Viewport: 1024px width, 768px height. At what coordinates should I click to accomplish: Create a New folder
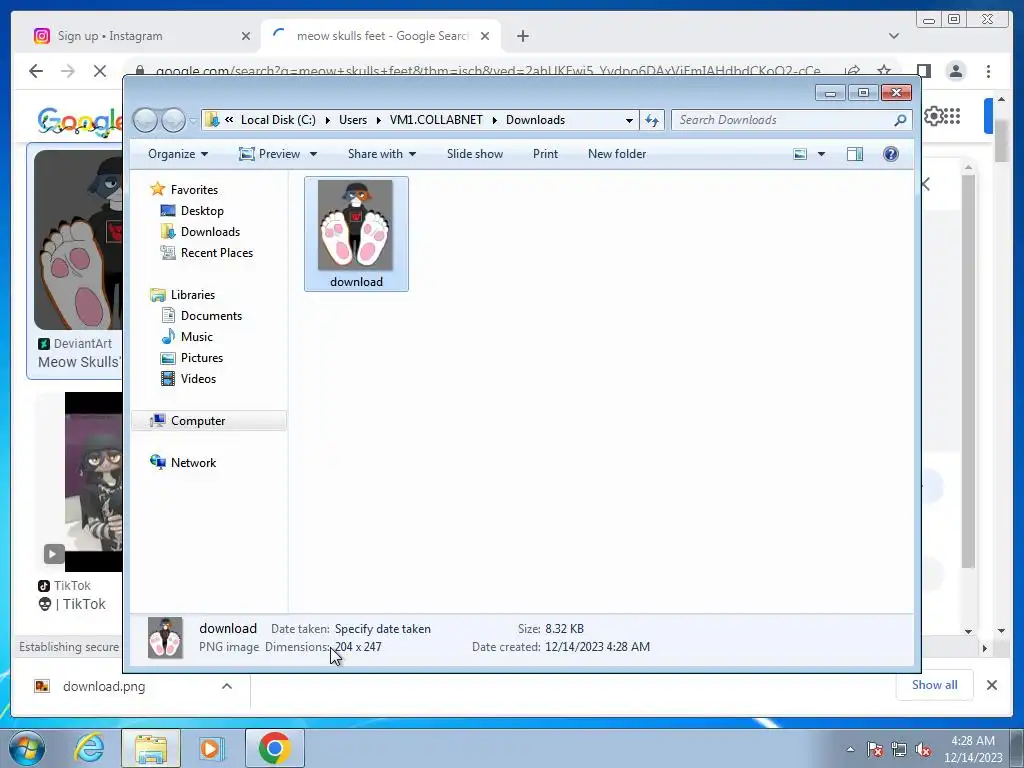[617, 154]
